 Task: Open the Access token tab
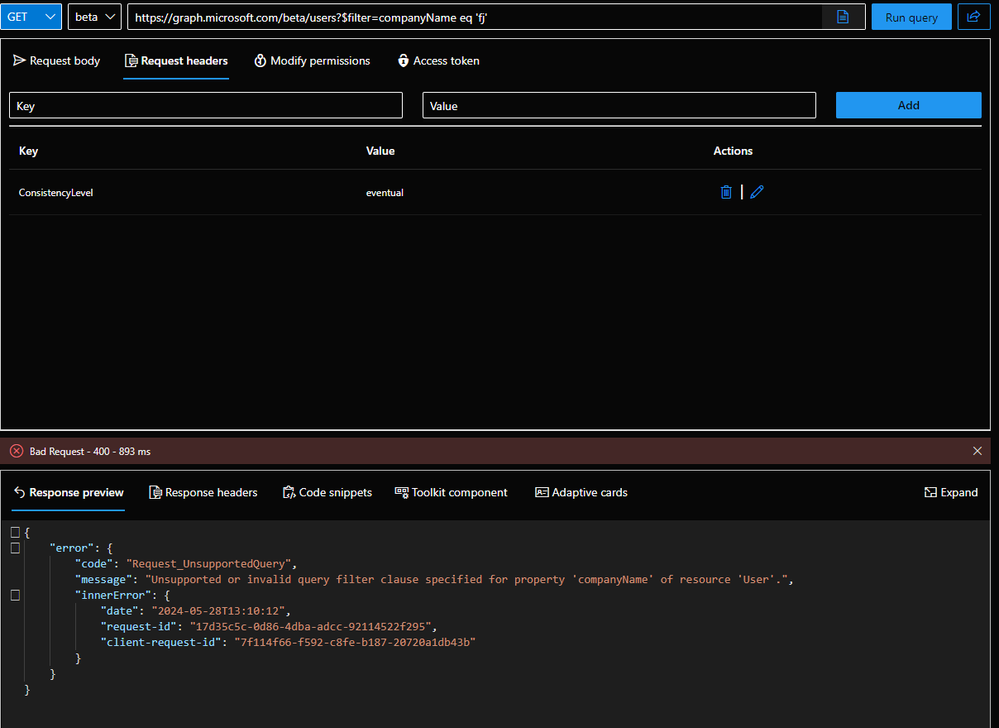[x=438, y=61]
